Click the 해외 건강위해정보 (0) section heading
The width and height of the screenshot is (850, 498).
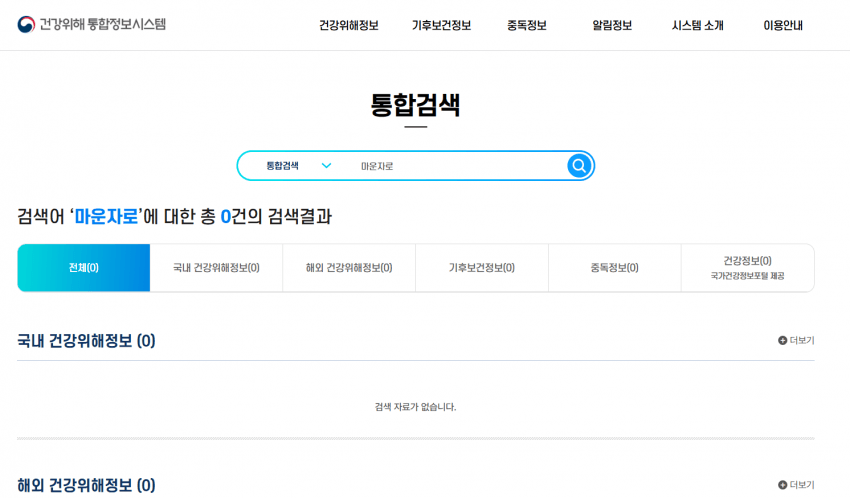coord(86,485)
